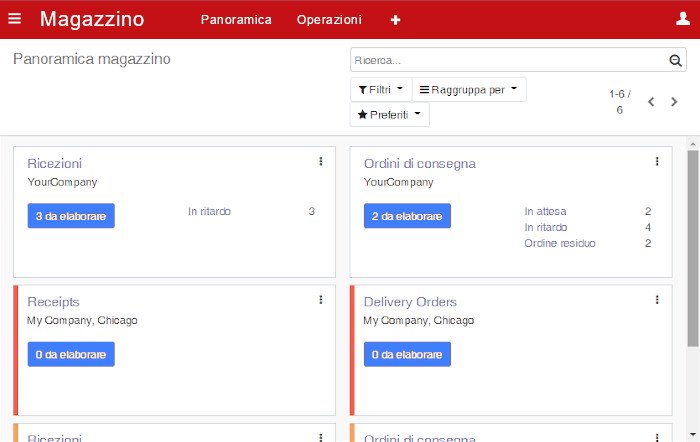
Task: Click the 3 da elaborare button
Action: coord(71,216)
